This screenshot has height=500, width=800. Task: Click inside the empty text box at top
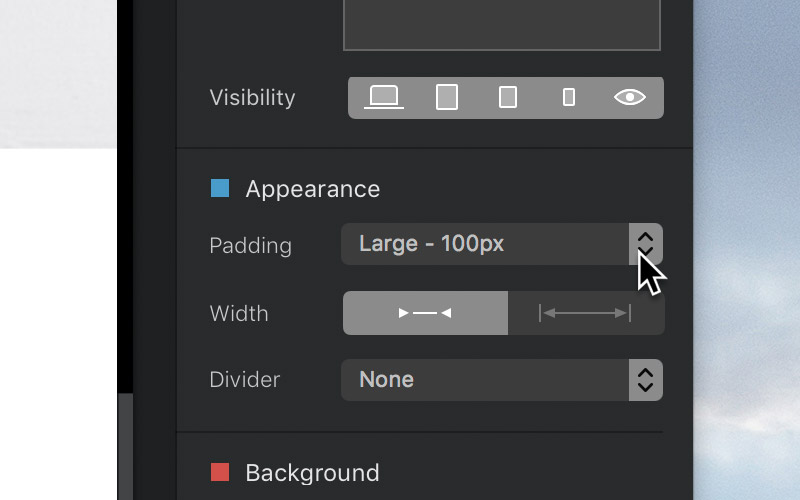pyautogui.click(x=502, y=24)
